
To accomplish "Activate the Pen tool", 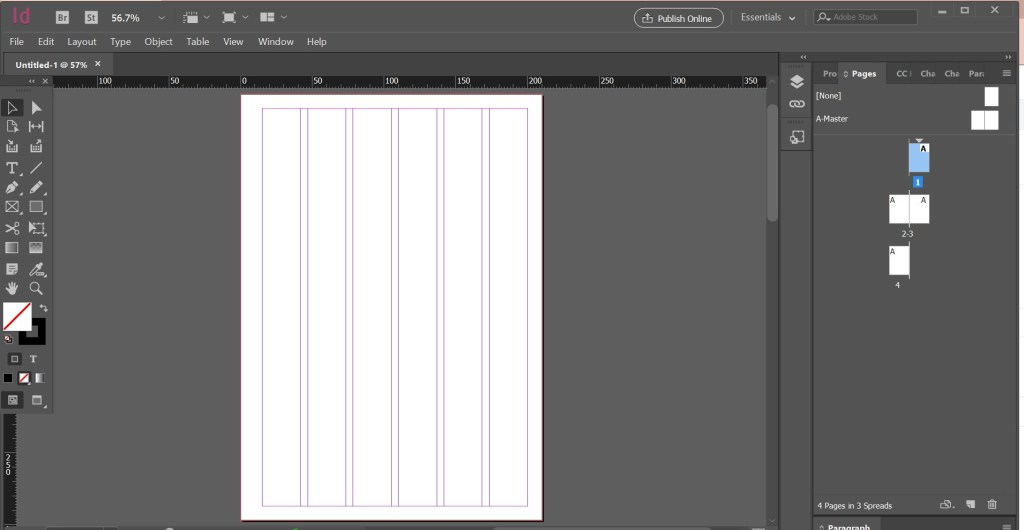I will point(12,187).
